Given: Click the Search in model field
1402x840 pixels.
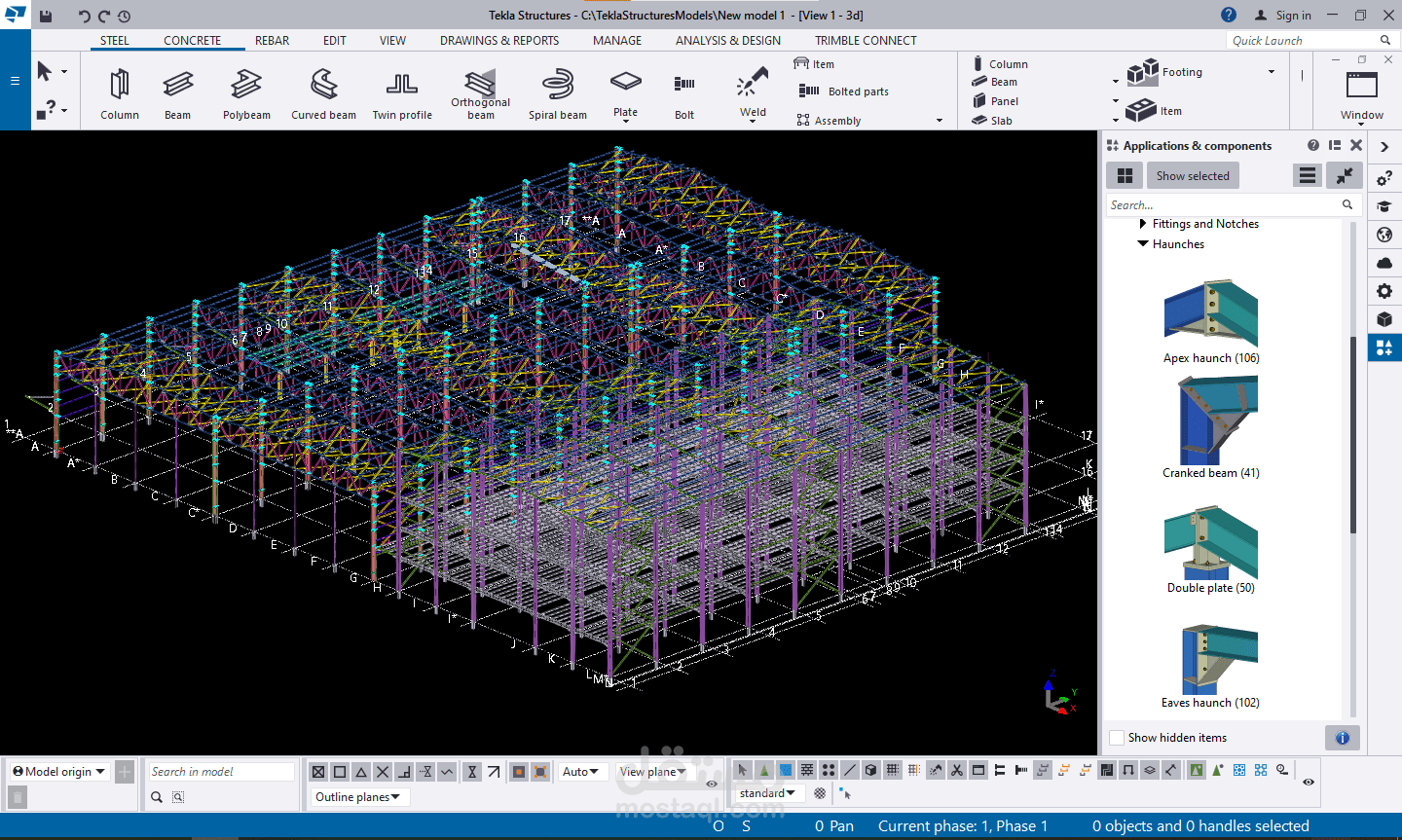Looking at the screenshot, I should point(221,772).
